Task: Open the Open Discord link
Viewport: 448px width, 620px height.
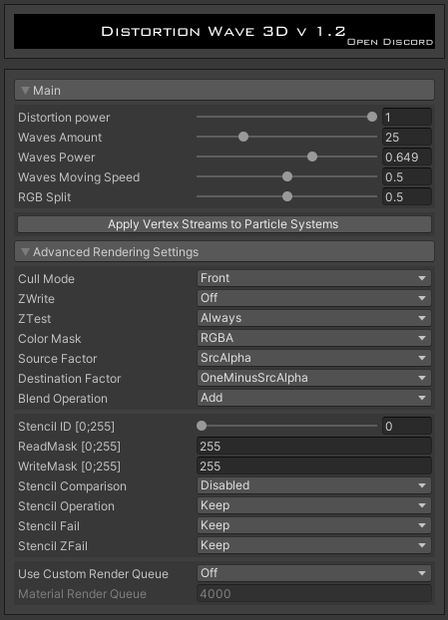Action: coord(390,42)
